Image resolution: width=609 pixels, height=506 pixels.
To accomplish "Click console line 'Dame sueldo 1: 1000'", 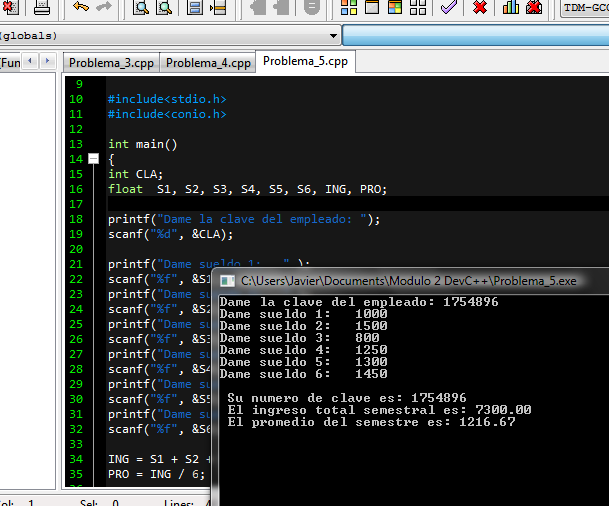I will [303, 314].
